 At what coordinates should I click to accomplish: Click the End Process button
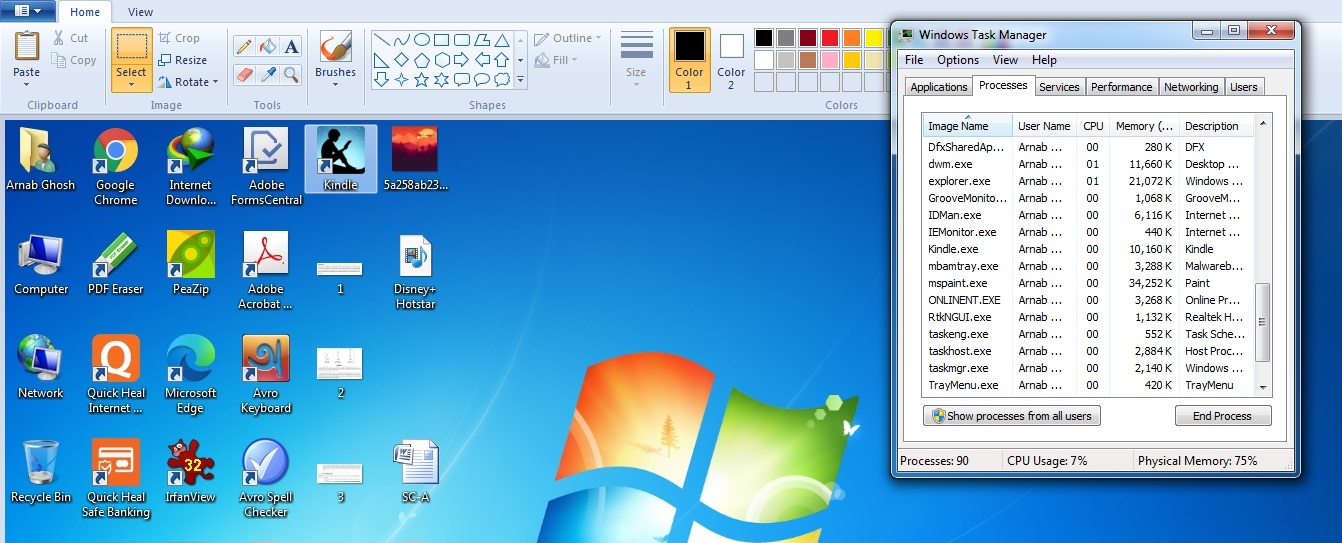click(x=1222, y=416)
